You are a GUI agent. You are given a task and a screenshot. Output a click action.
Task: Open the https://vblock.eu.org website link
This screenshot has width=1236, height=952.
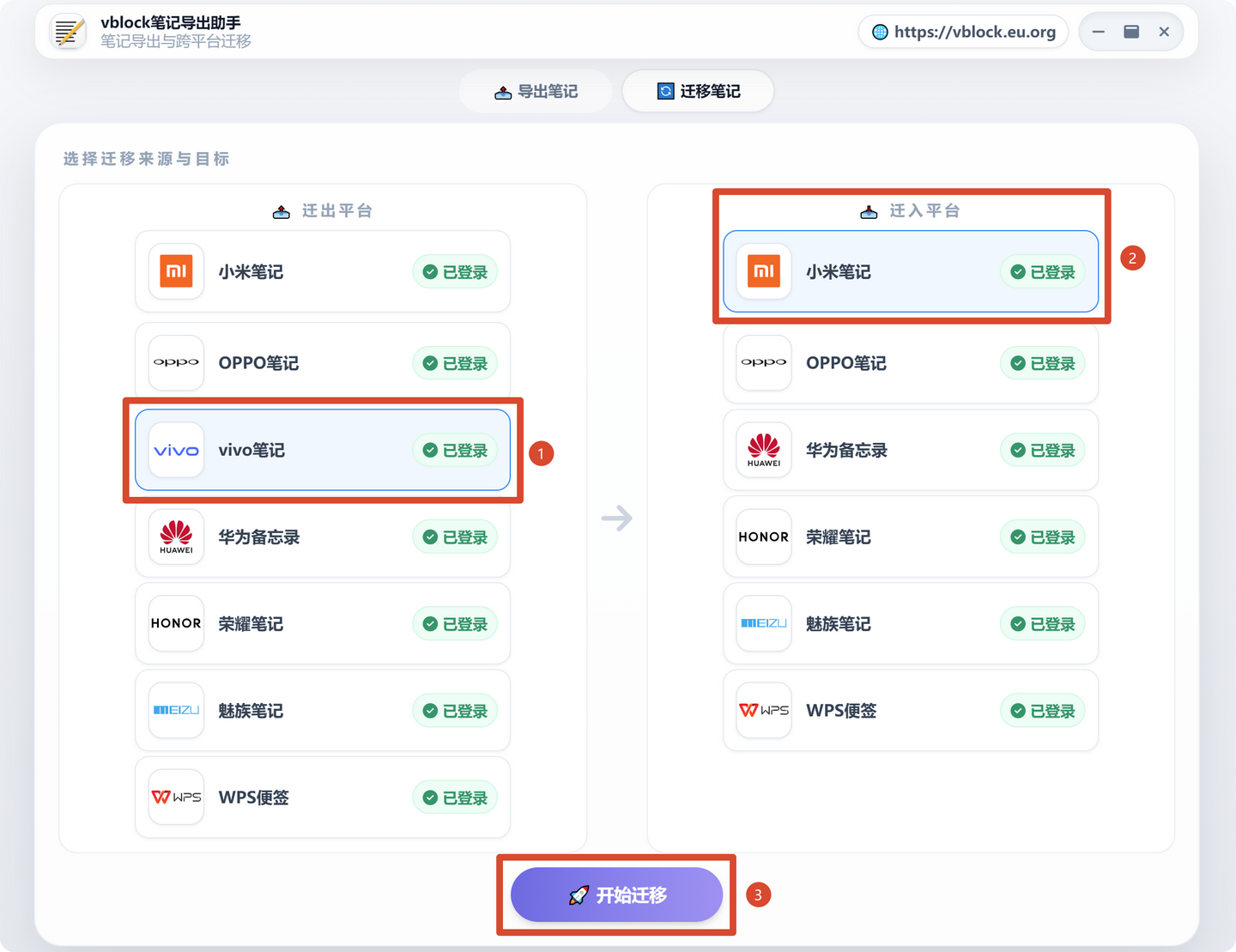pos(963,32)
